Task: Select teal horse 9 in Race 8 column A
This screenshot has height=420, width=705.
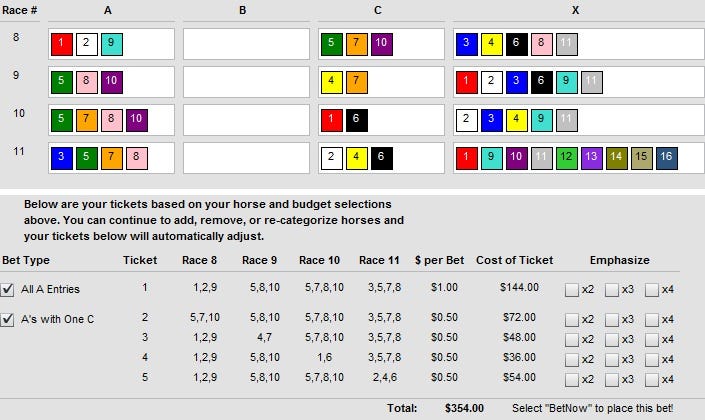Action: tap(111, 44)
